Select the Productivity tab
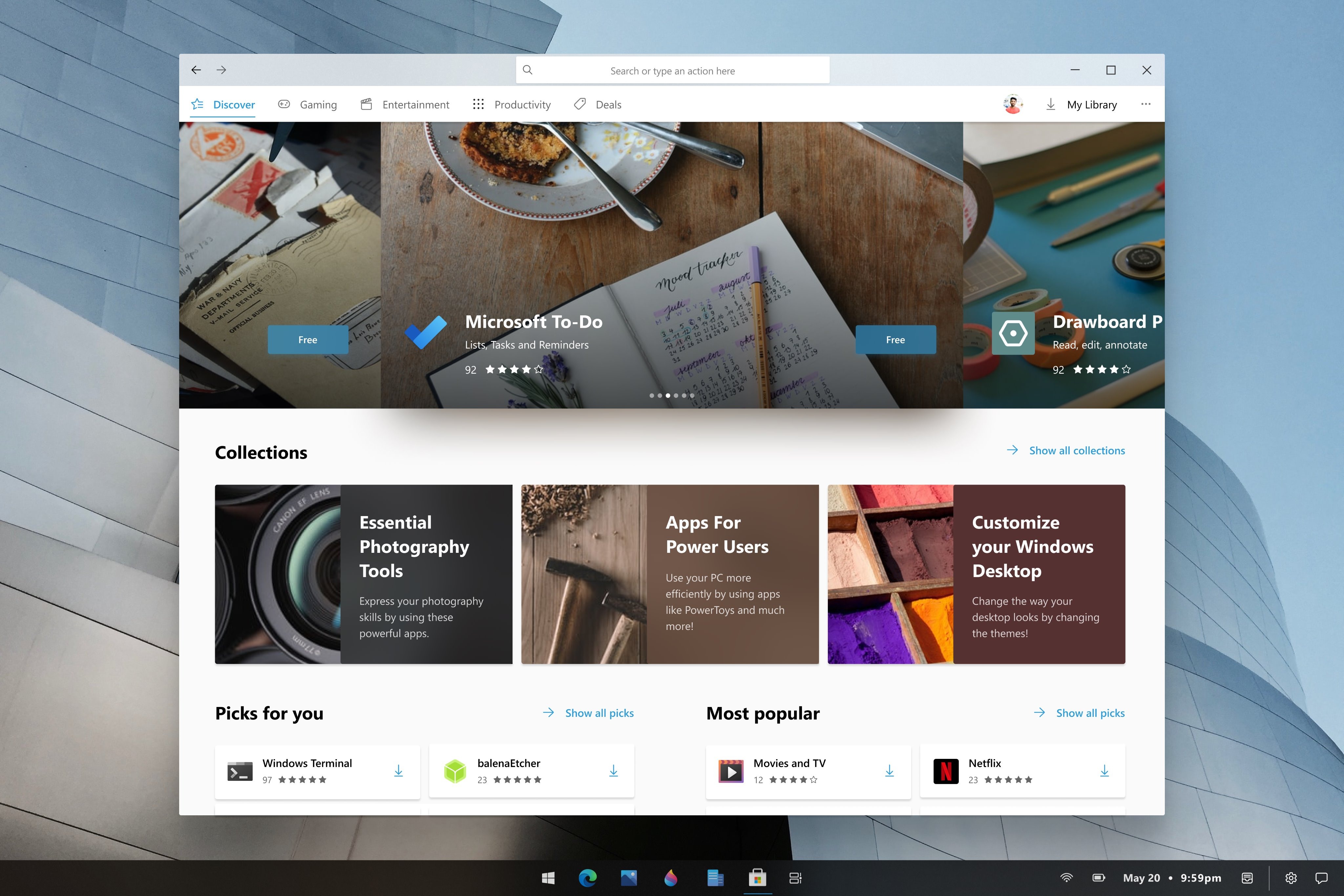This screenshot has height=896, width=1344. pos(522,104)
